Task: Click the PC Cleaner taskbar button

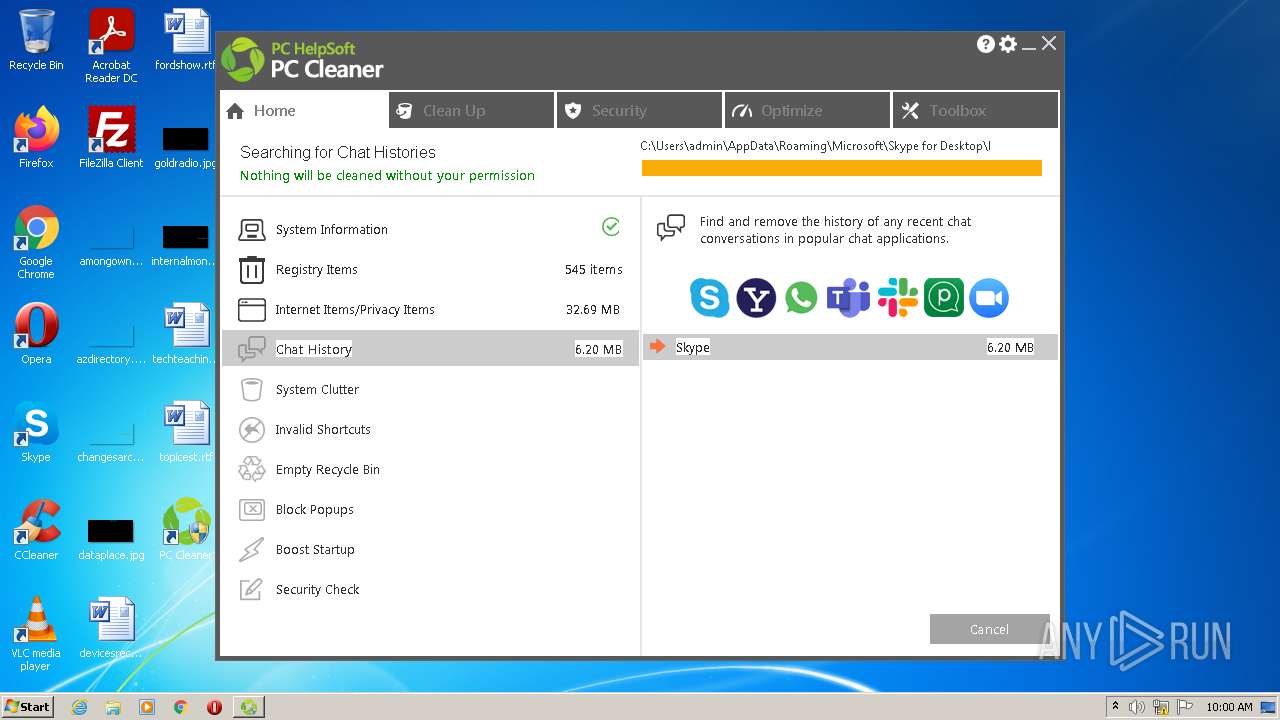Action: pos(249,707)
